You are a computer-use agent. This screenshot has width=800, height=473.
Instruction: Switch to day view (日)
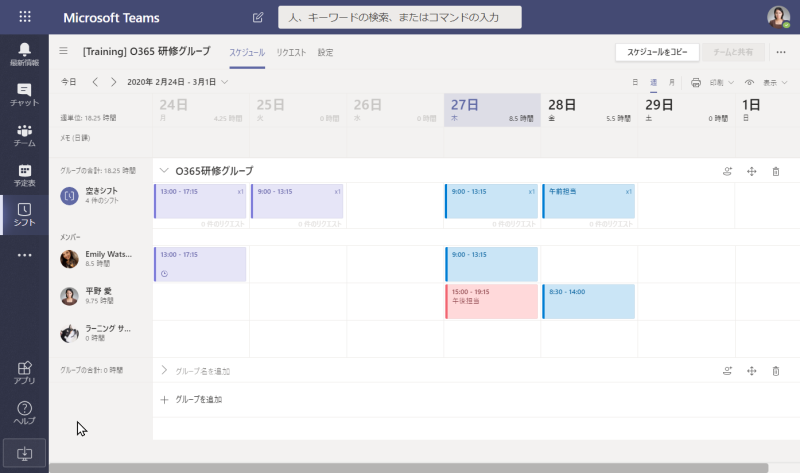click(x=635, y=82)
